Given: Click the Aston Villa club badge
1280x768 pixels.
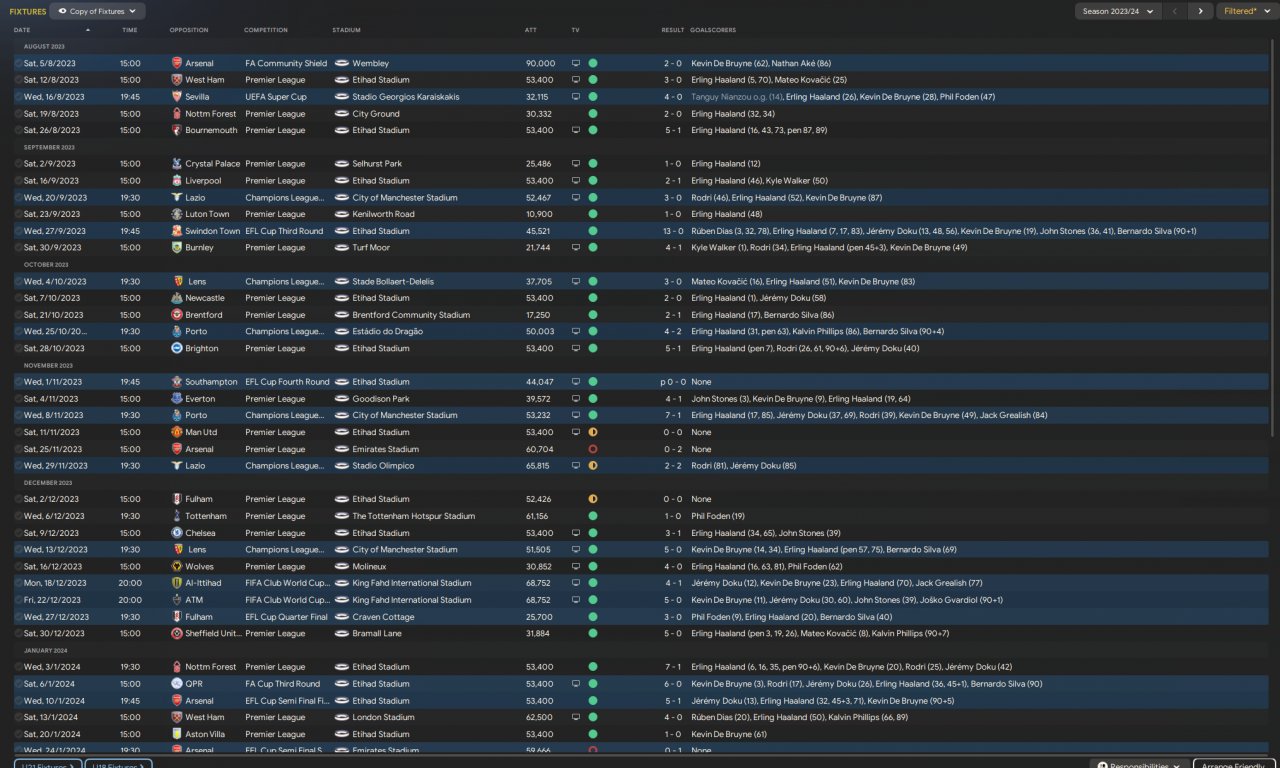Looking at the screenshot, I should pyautogui.click(x=177, y=734).
